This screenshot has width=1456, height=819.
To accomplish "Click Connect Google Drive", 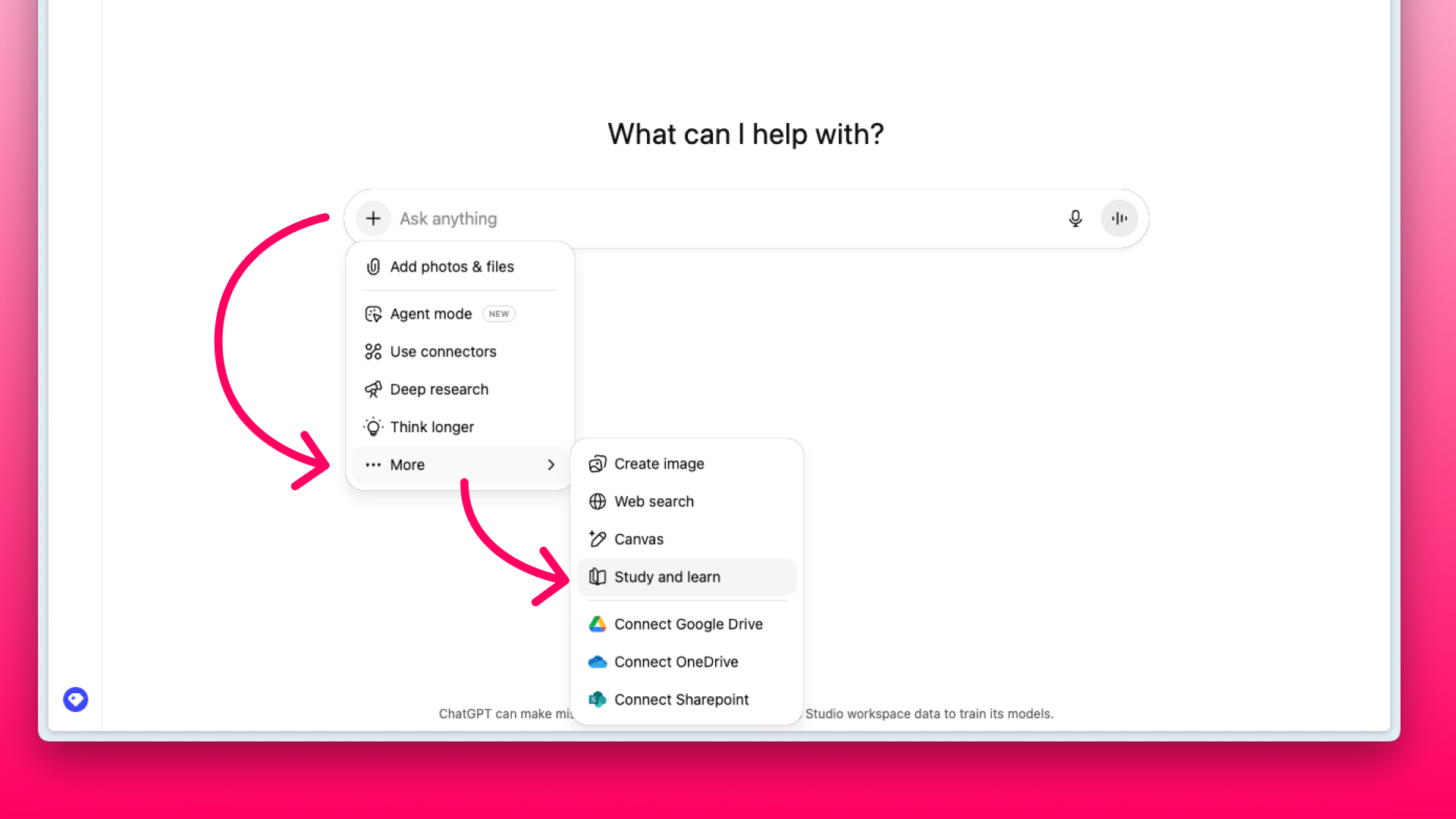I will [x=689, y=624].
